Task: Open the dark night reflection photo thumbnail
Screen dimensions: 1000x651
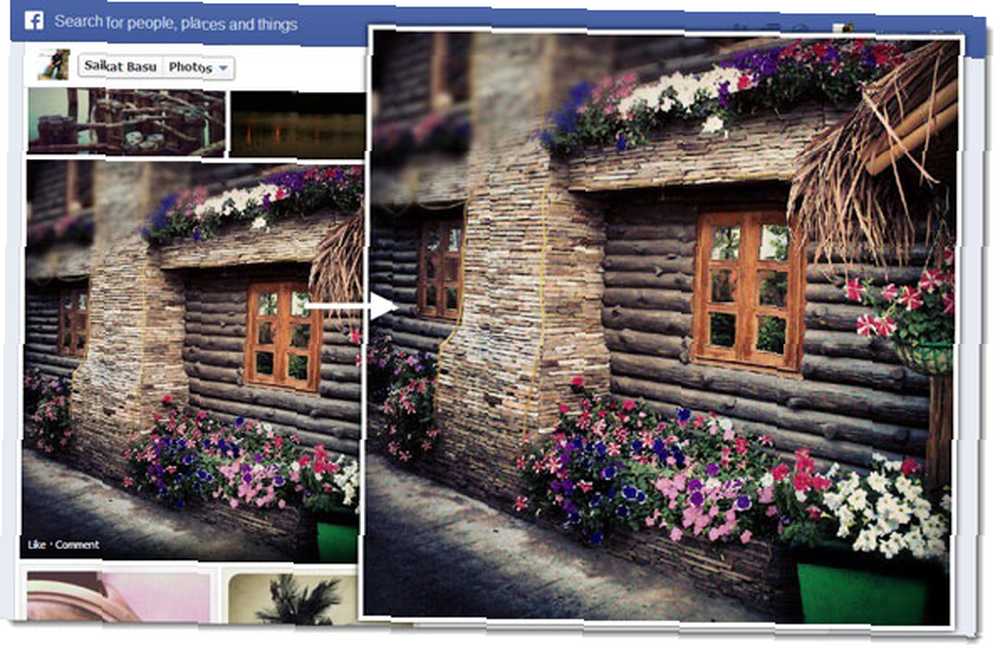Action: tap(298, 126)
